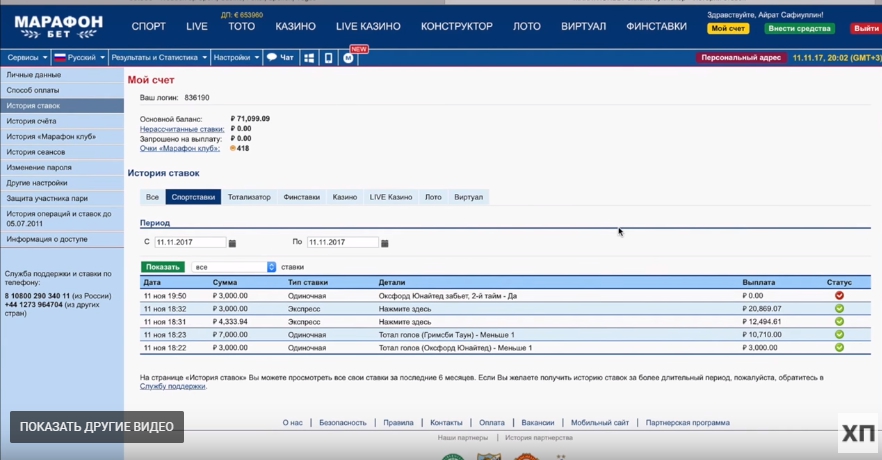
Task: Switch to the Виртуал tab in bet history
Action: coord(469,197)
